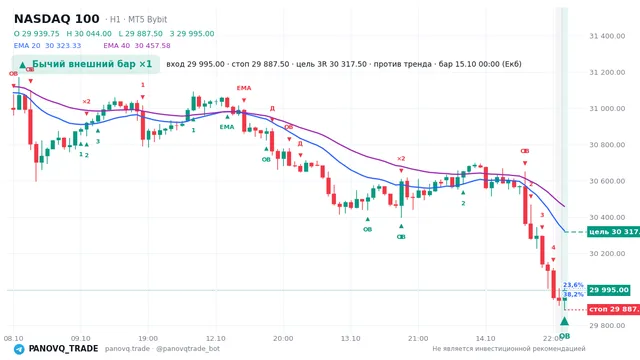Select the open value 'O 29 939.75'
This screenshot has height=360, width=640.
tap(37, 33)
